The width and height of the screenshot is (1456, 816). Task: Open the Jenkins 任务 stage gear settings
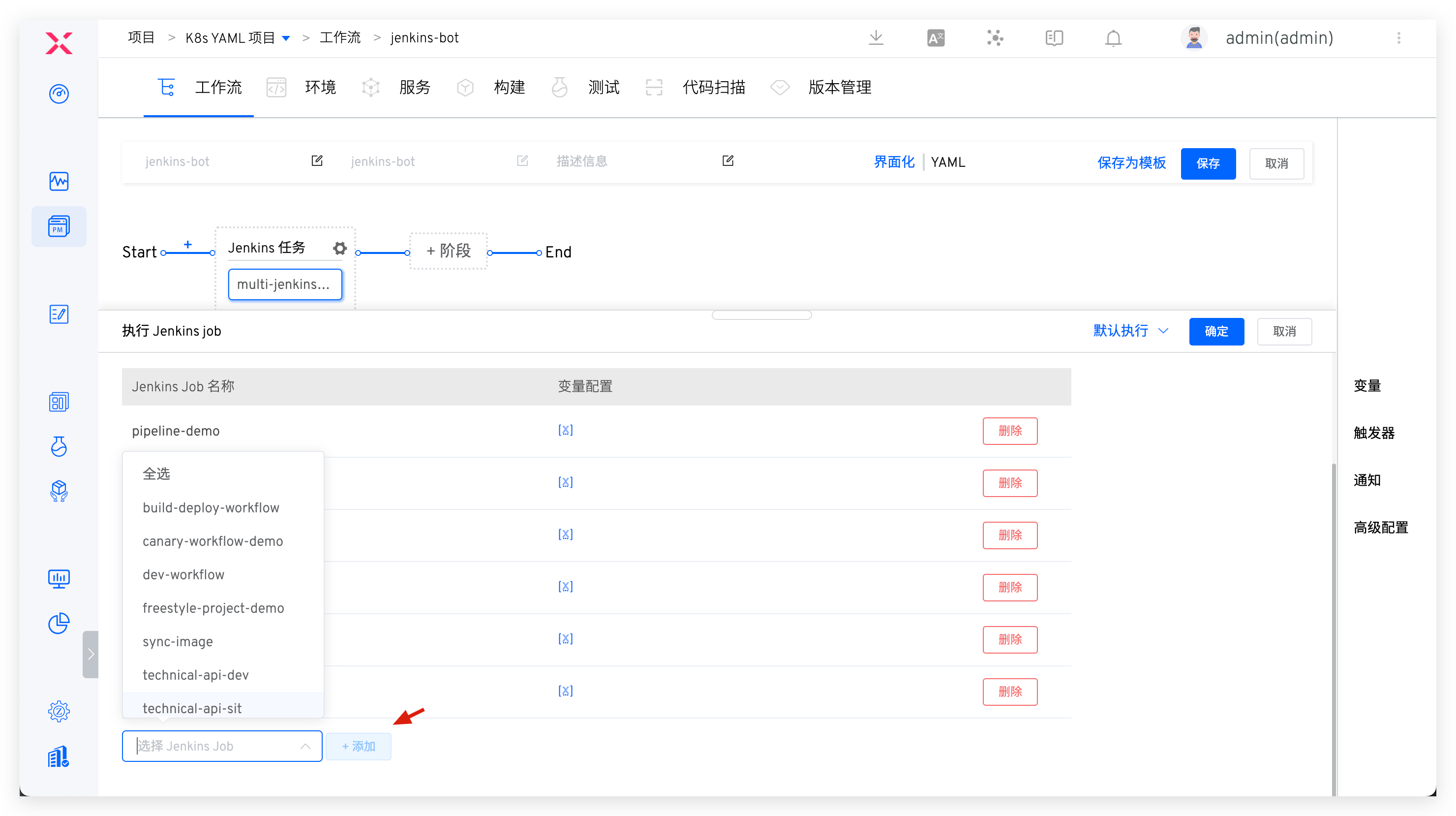(339, 248)
